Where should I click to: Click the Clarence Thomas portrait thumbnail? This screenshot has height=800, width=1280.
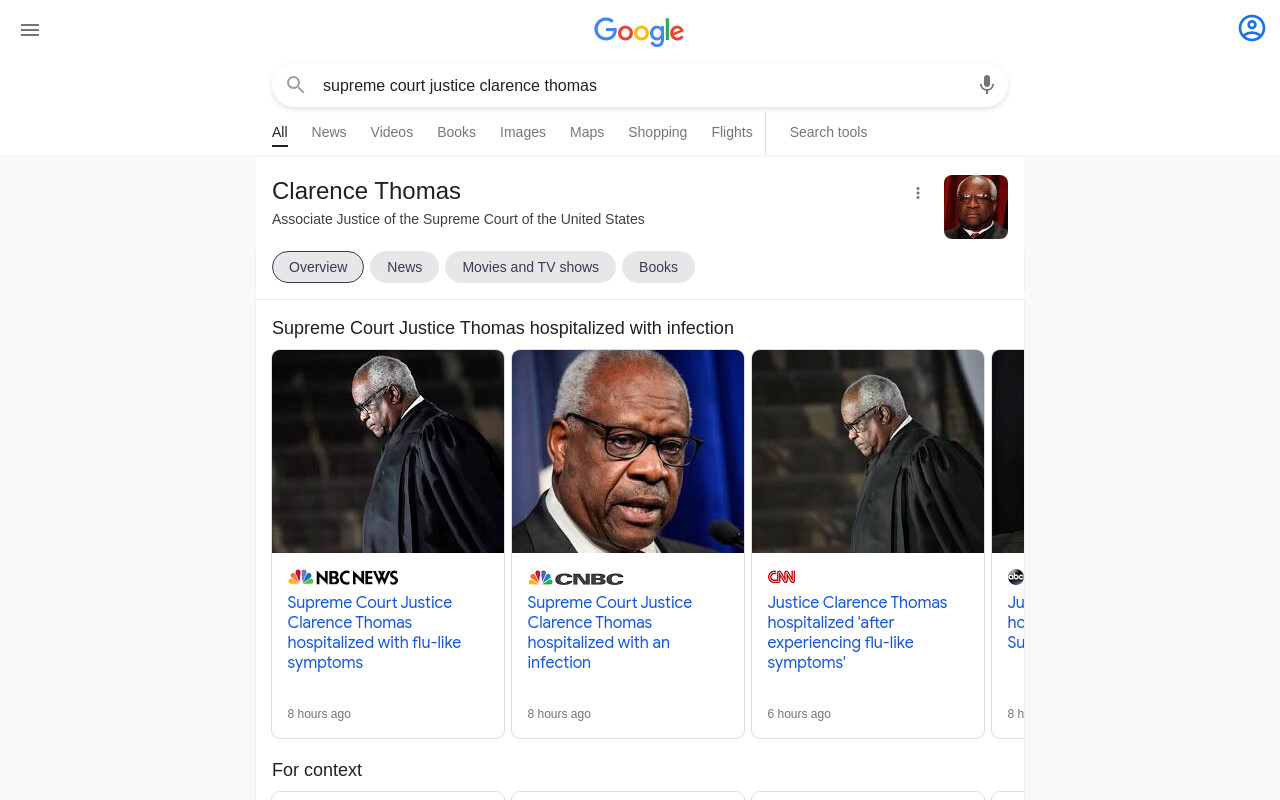point(976,207)
